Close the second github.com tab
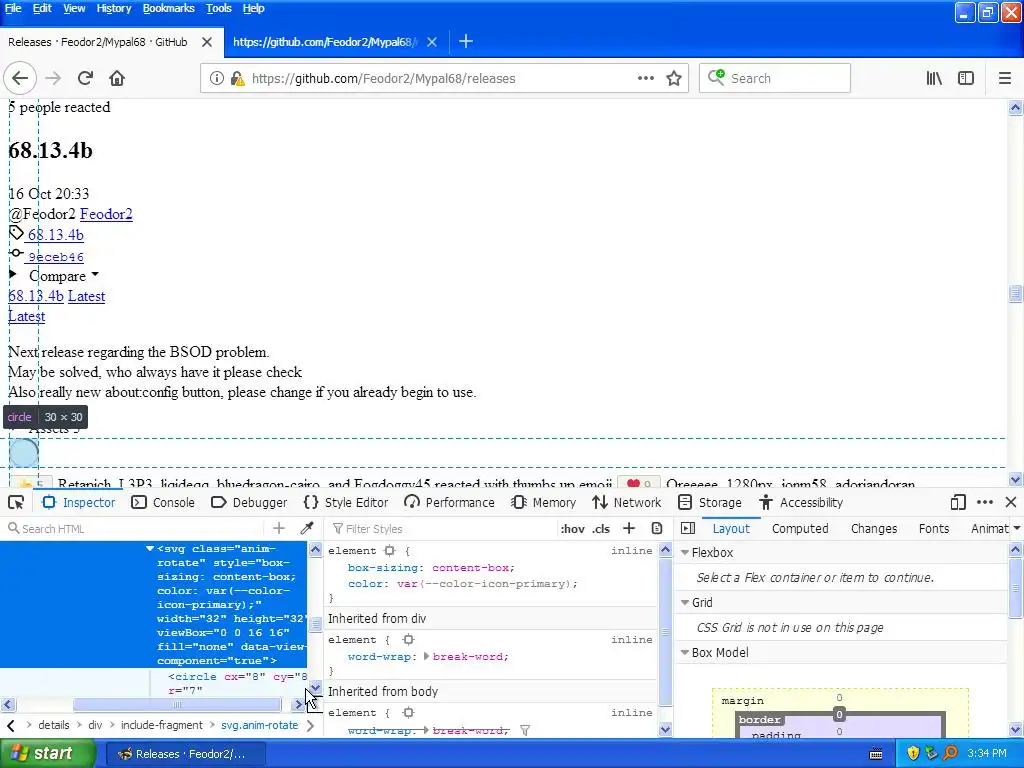The image size is (1024, 768). tap(432, 42)
